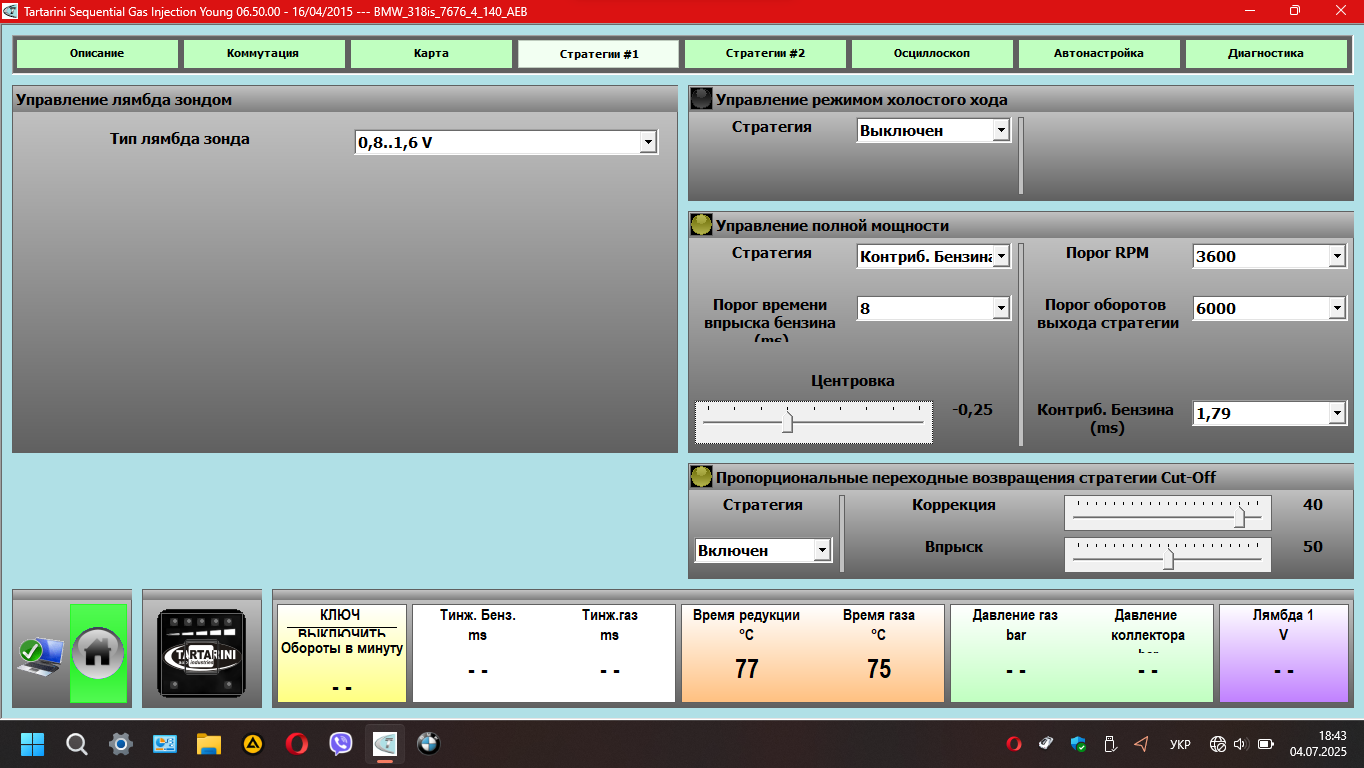The image size is (1364, 768).
Task: Open File Explorer from the taskbar
Action: tap(208, 743)
